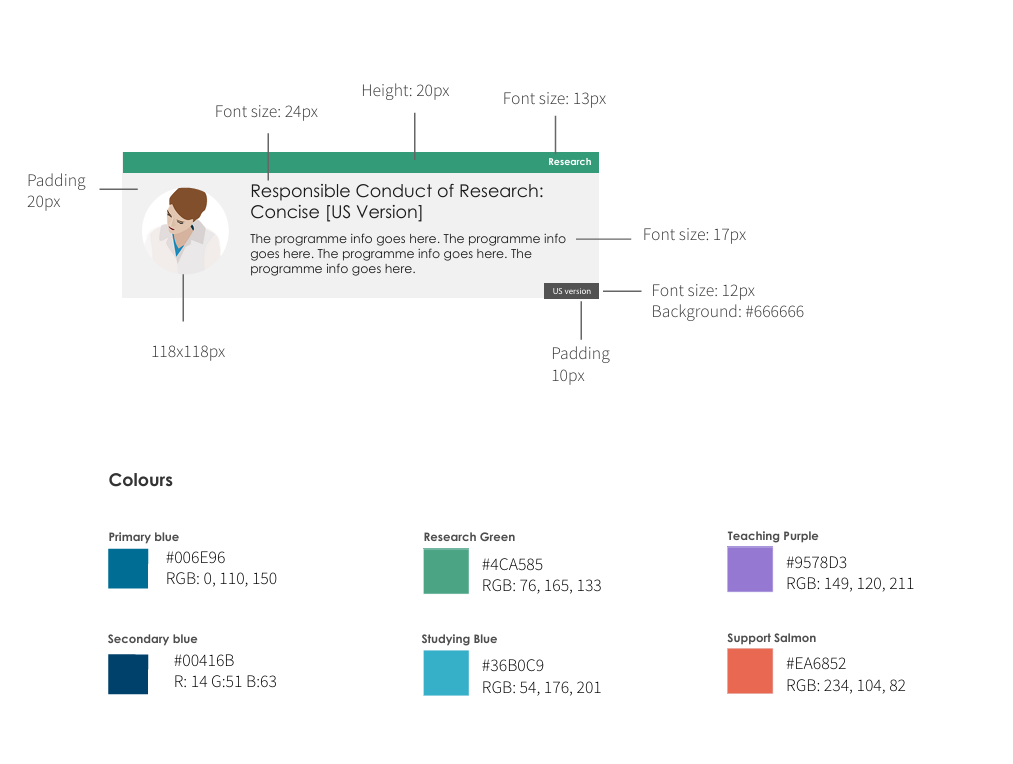Click the Colours section heading
Viewport: 1013px width, 764px height.
pos(141,480)
